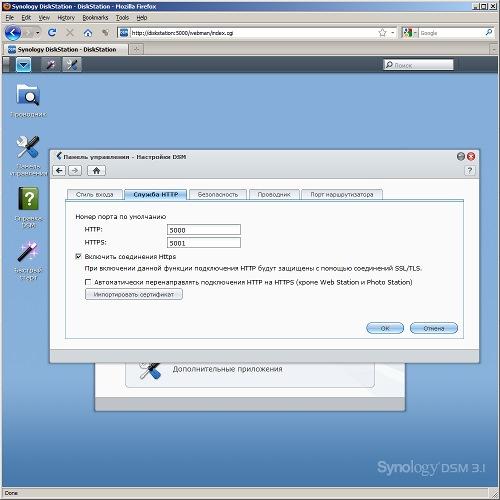Viewport: 500px width, 500px height.
Task: Switch to the Стиль входа tab
Action: pyautogui.click(x=95, y=194)
